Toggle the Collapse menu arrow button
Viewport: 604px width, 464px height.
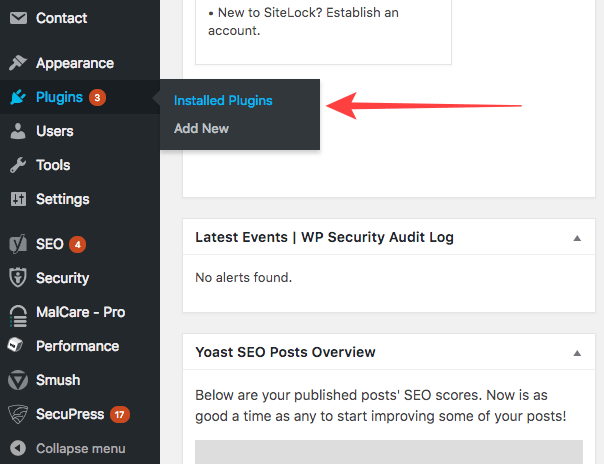tap(17, 448)
